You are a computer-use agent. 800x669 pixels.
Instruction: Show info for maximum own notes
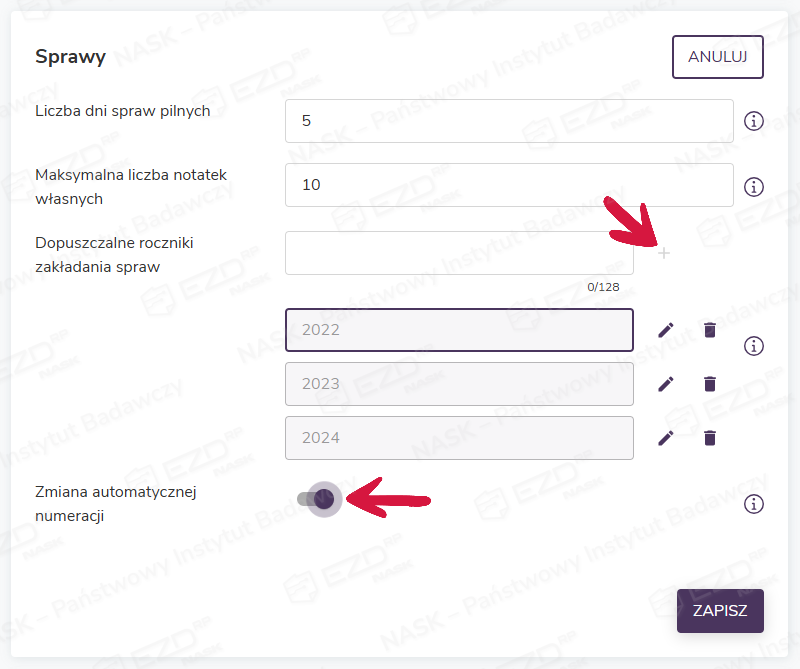[x=754, y=186]
